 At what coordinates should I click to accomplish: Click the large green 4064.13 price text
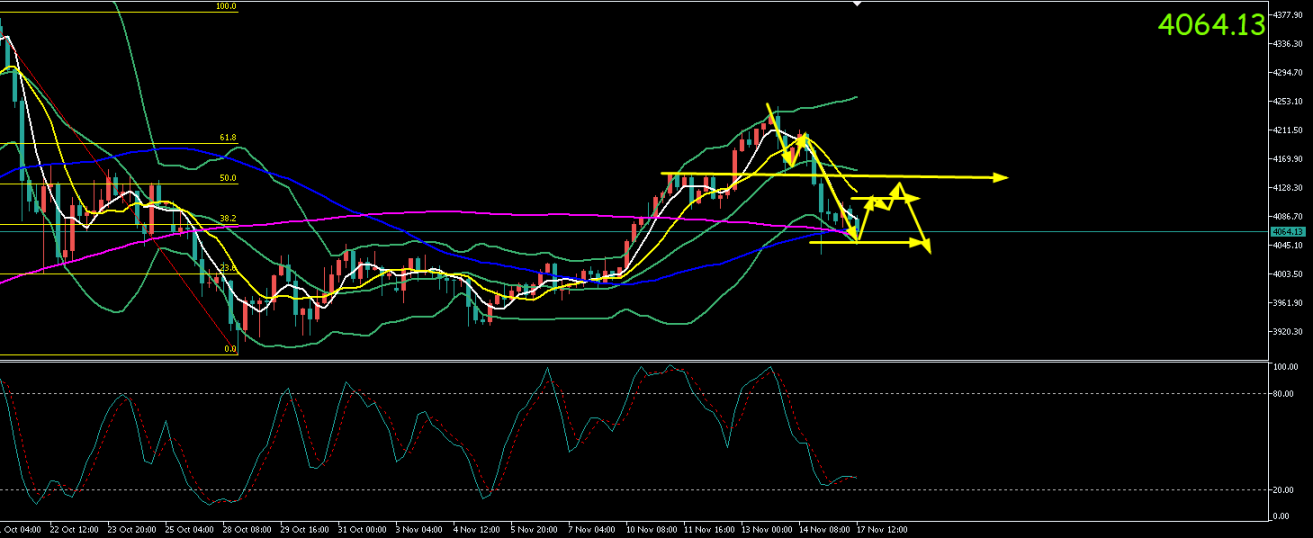pyautogui.click(x=1211, y=25)
